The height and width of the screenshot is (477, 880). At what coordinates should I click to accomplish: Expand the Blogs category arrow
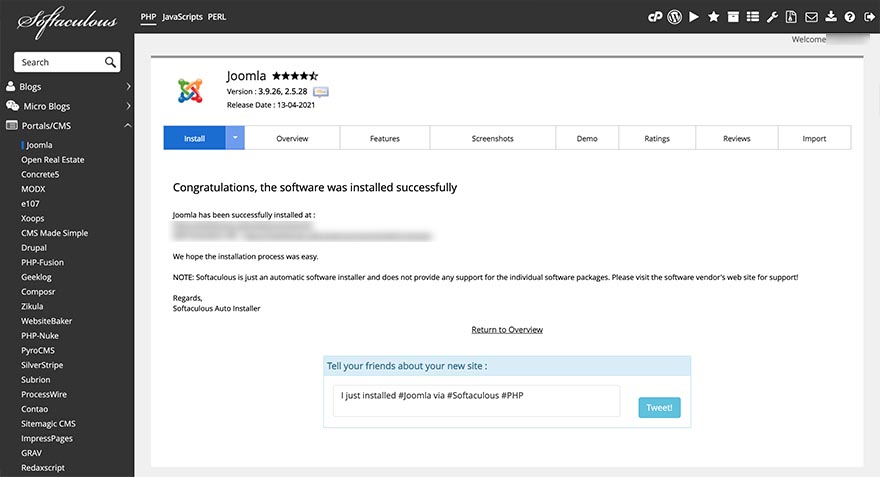[x=128, y=86]
